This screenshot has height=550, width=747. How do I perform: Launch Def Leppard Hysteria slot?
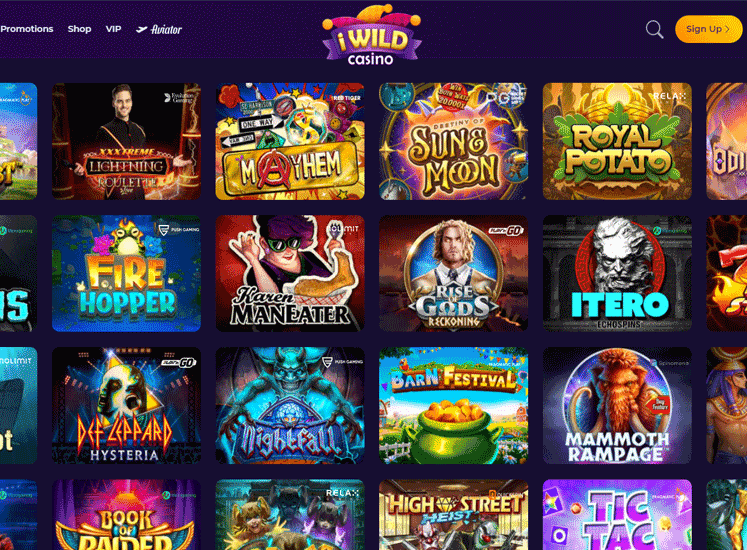point(126,405)
